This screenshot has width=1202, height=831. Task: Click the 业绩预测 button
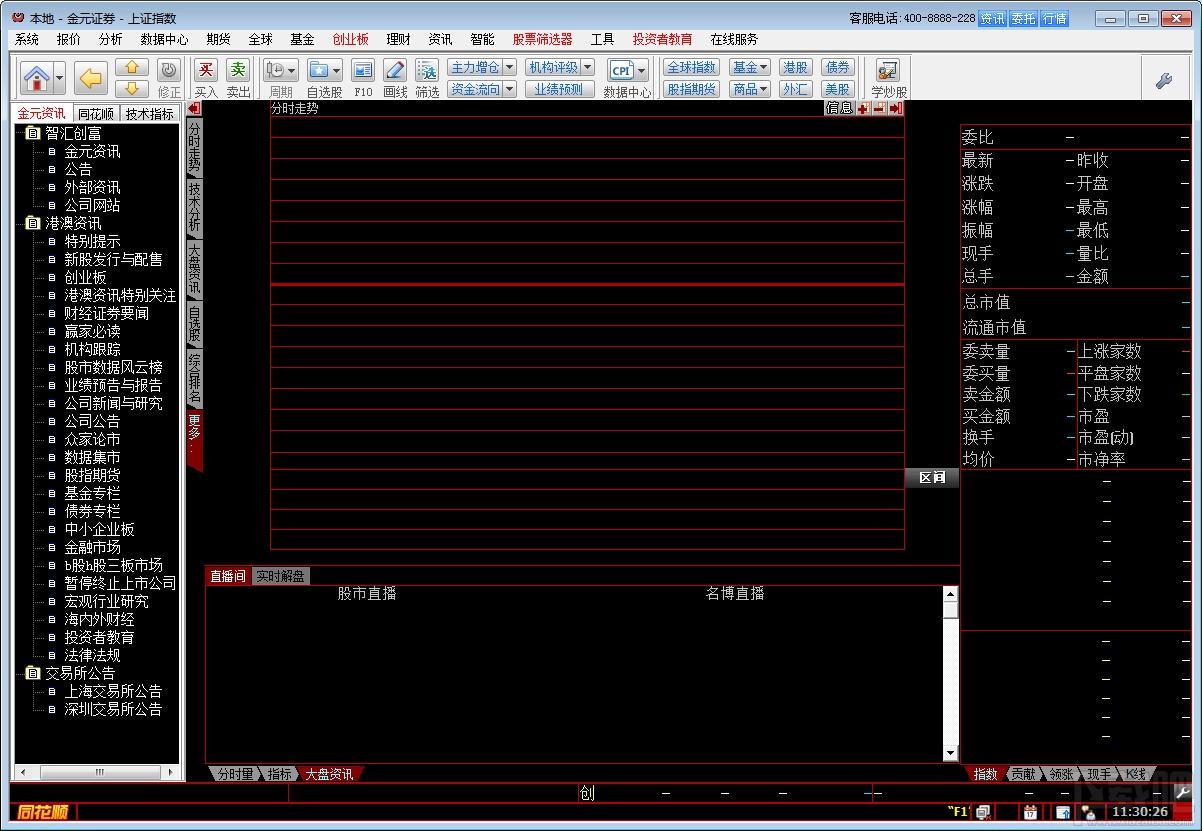point(559,89)
